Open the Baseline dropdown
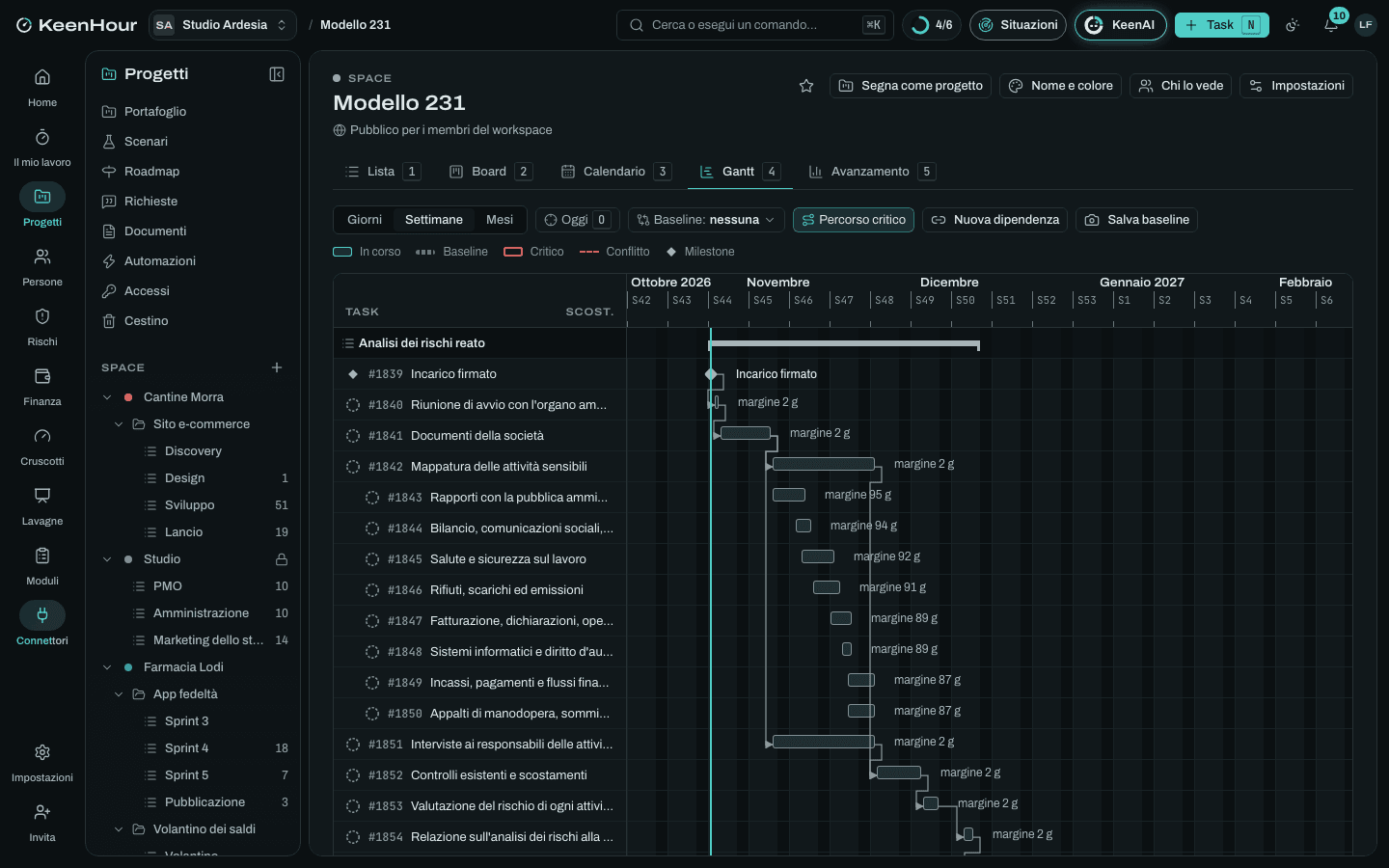 tap(706, 220)
